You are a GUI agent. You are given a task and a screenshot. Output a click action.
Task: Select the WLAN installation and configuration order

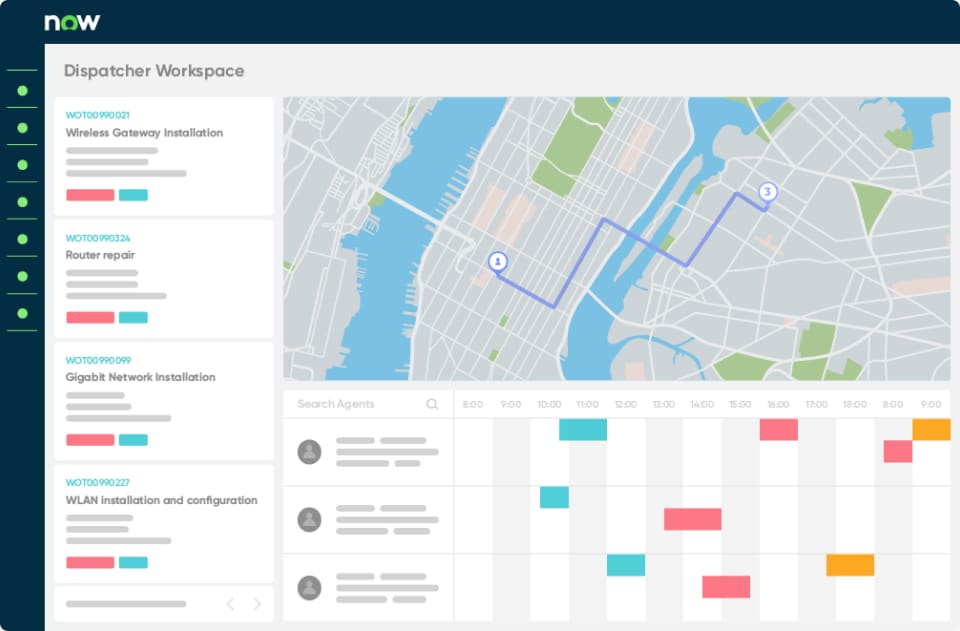click(x=161, y=500)
